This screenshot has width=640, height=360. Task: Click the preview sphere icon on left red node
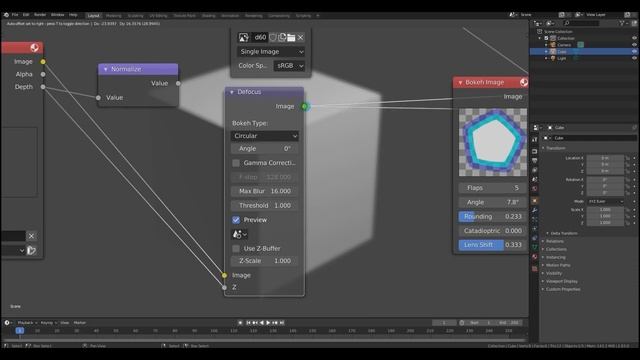click(x=35, y=48)
